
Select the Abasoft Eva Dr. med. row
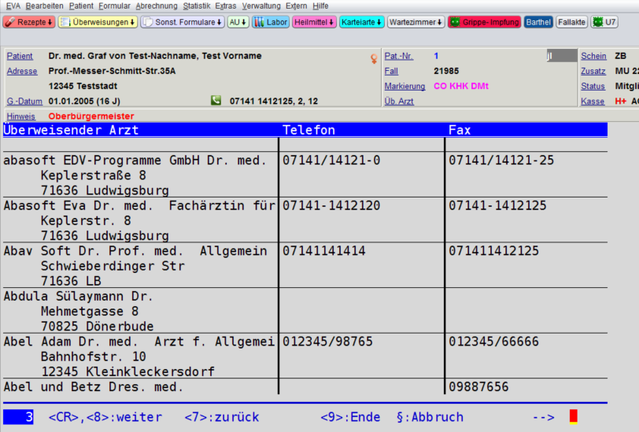click(x=305, y=220)
